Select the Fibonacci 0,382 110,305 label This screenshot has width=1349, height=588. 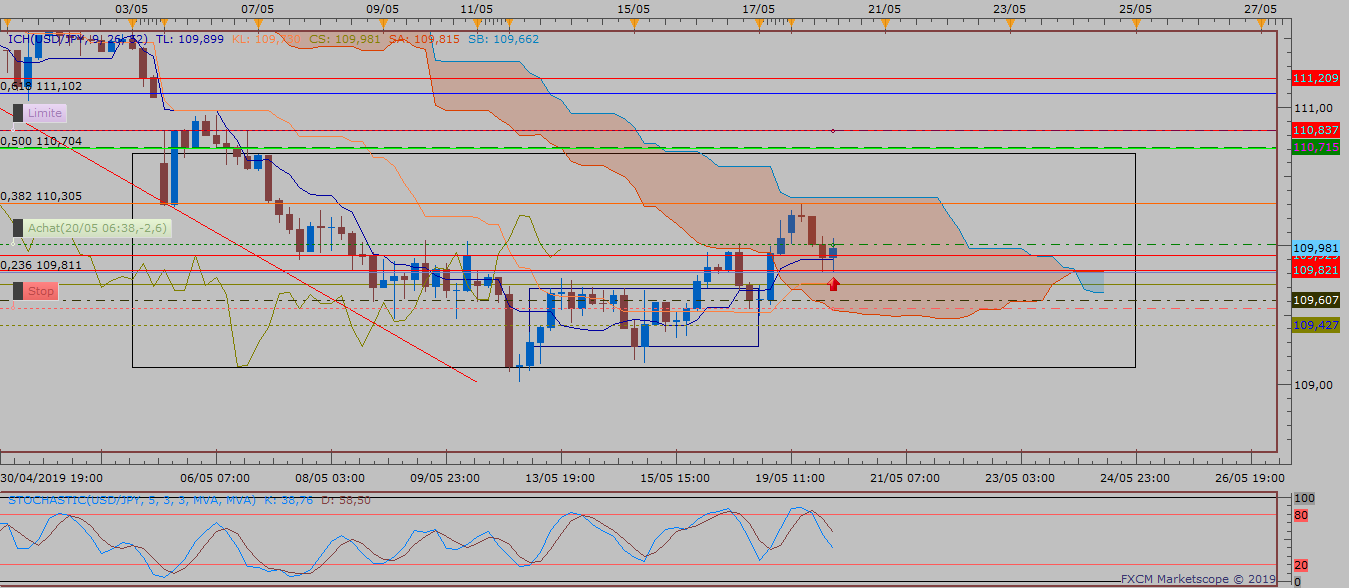pyautogui.click(x=41, y=196)
